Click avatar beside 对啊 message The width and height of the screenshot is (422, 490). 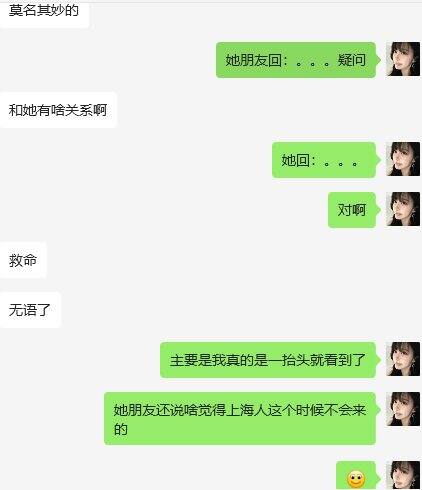pos(403,209)
